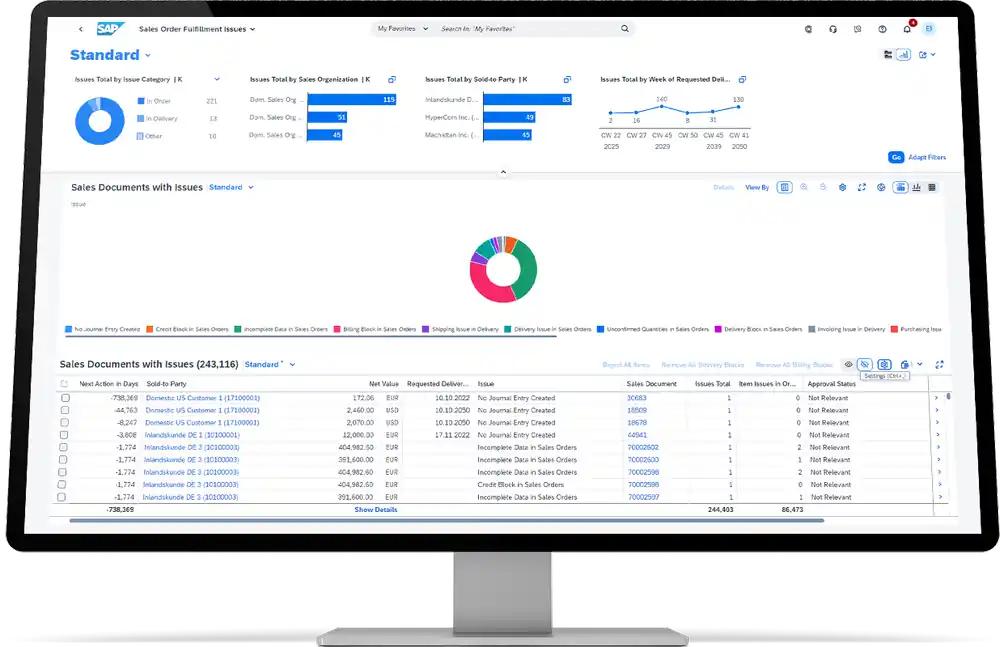Expand the Standard page variant dropdown

(148, 56)
